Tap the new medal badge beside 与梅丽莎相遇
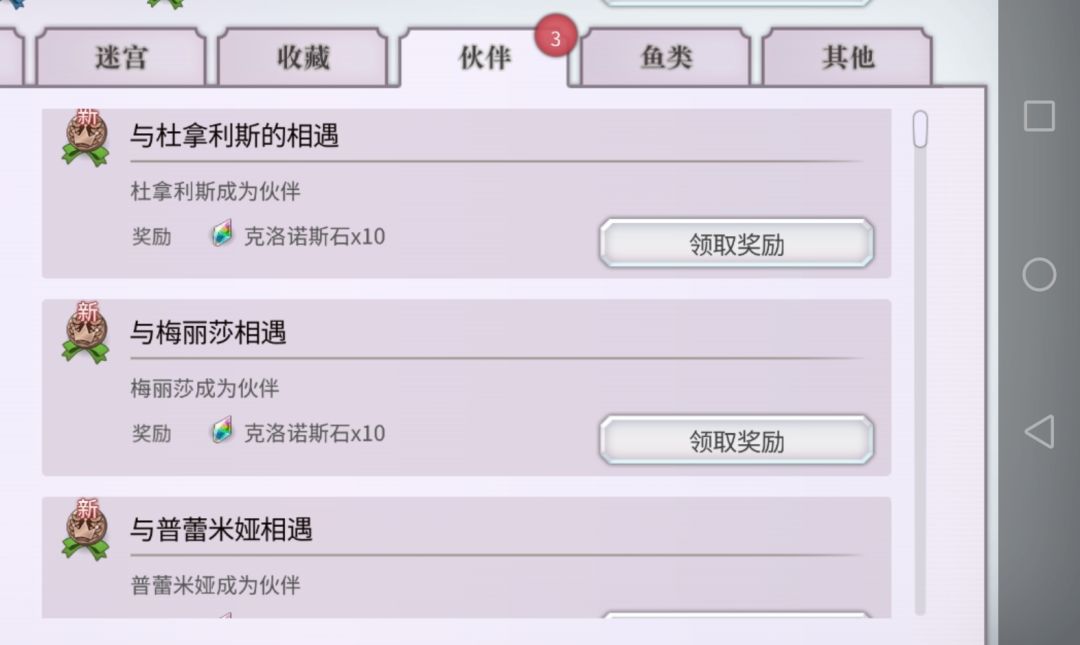Screen dimensions: 1080x645 (x=86, y=333)
